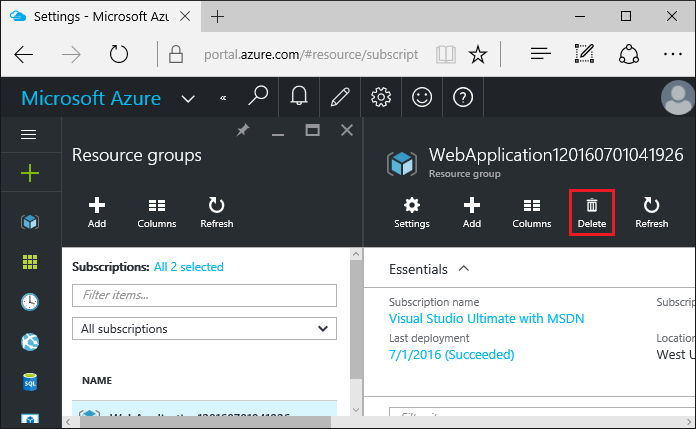
Task: Open Columns in Resource groups blade
Action: click(156, 212)
